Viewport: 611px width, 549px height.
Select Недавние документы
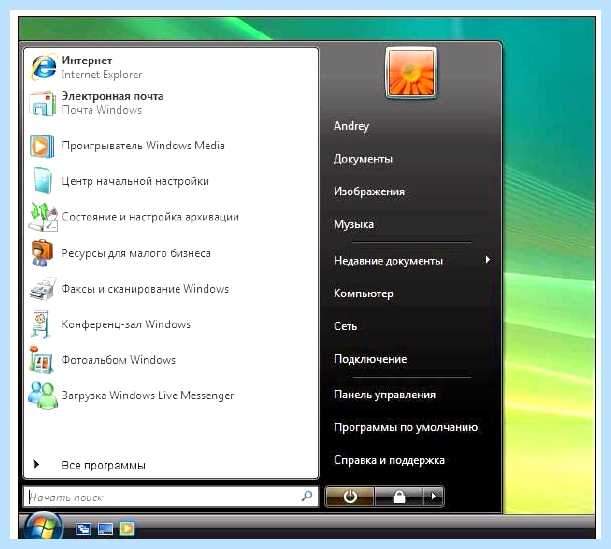click(388, 261)
